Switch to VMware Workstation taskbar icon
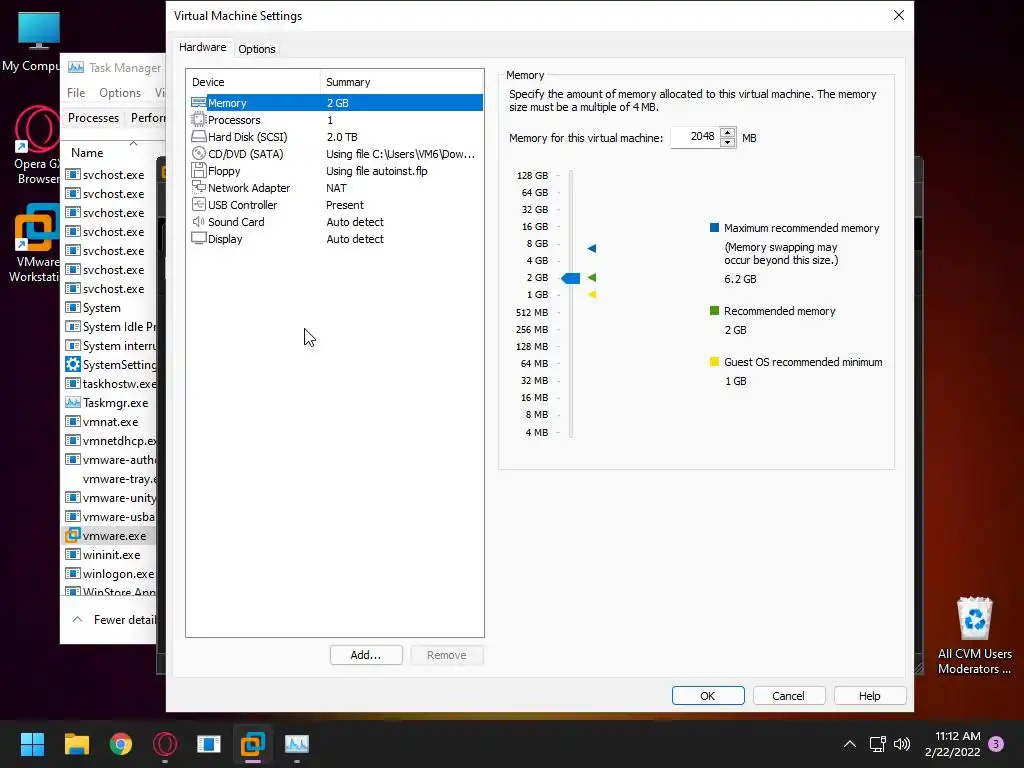The width and height of the screenshot is (1024, 768). tap(253, 744)
